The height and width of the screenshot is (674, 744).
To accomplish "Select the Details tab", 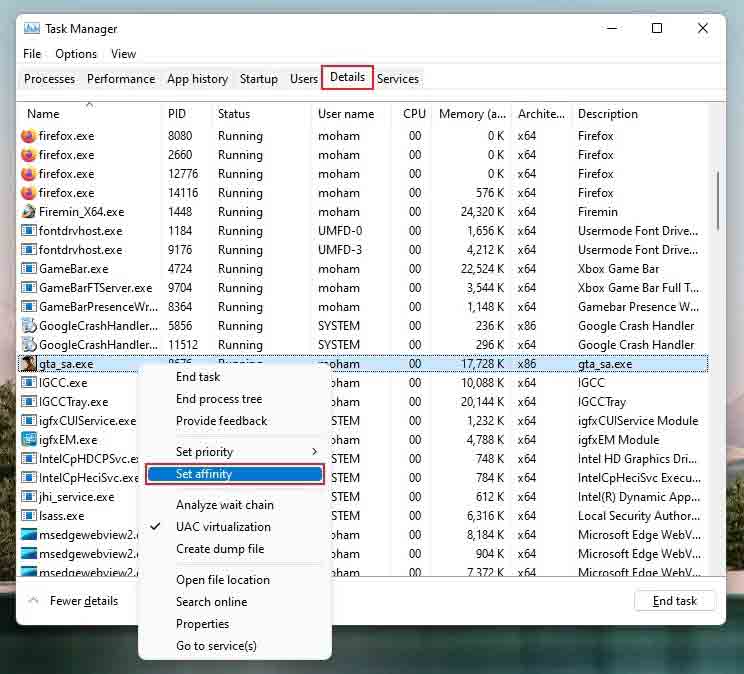I will [x=347, y=77].
